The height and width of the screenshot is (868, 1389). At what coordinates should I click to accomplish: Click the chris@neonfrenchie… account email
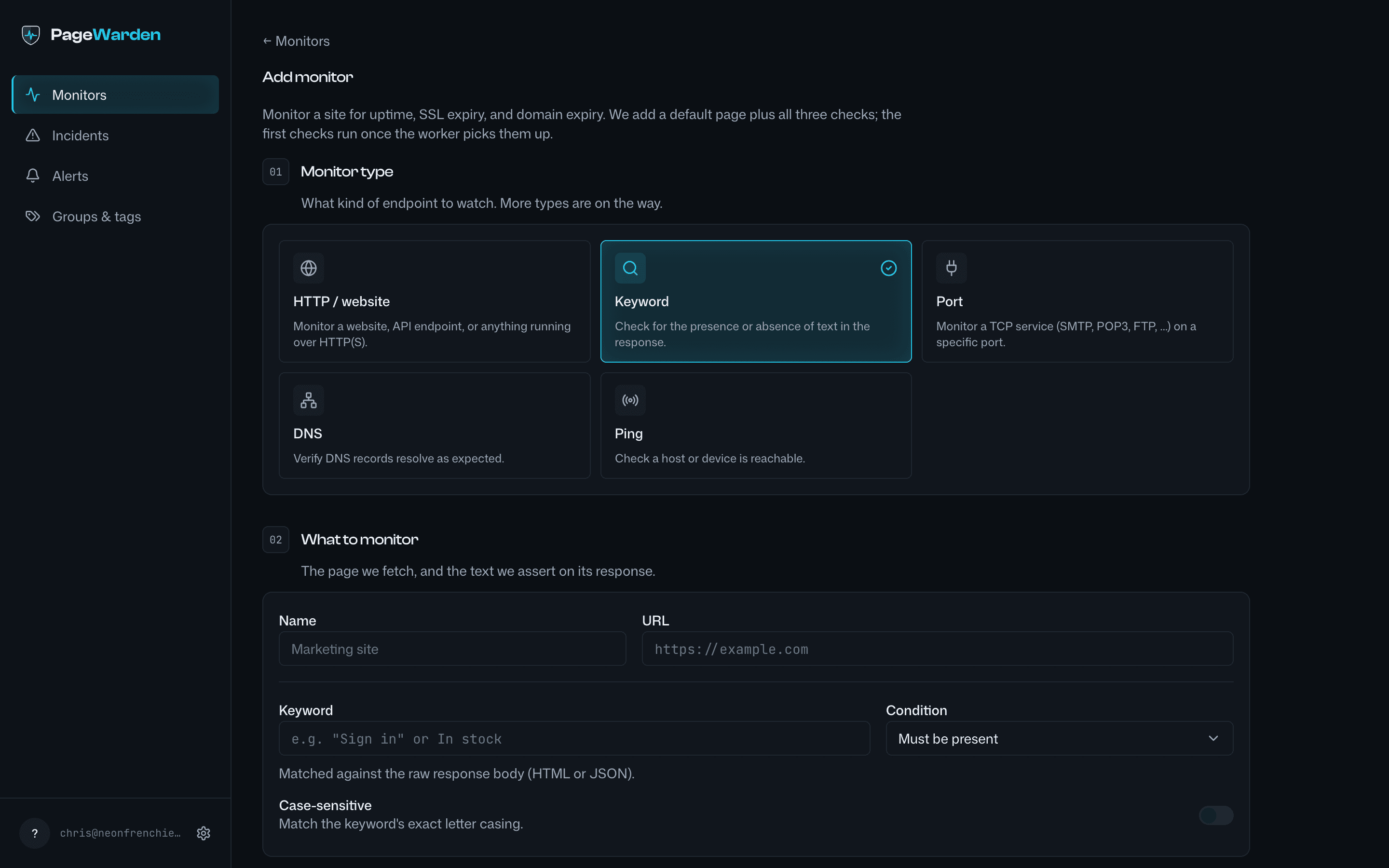coord(120,833)
